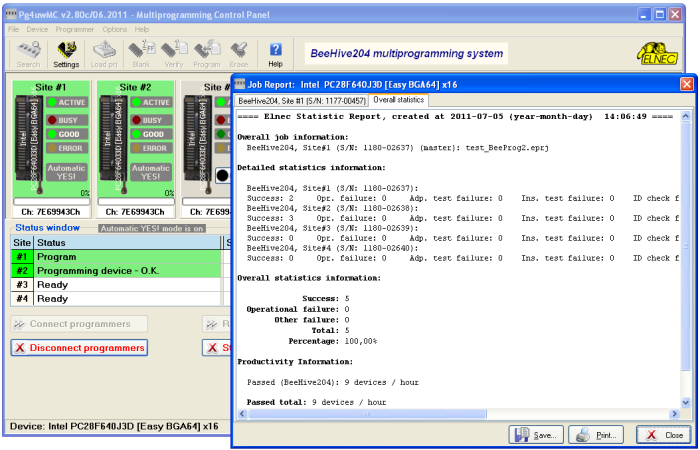The width and height of the screenshot is (700, 450).
Task: Switch to the BeeHive204, Site #1 report tab
Action: pyautogui.click(x=302, y=101)
